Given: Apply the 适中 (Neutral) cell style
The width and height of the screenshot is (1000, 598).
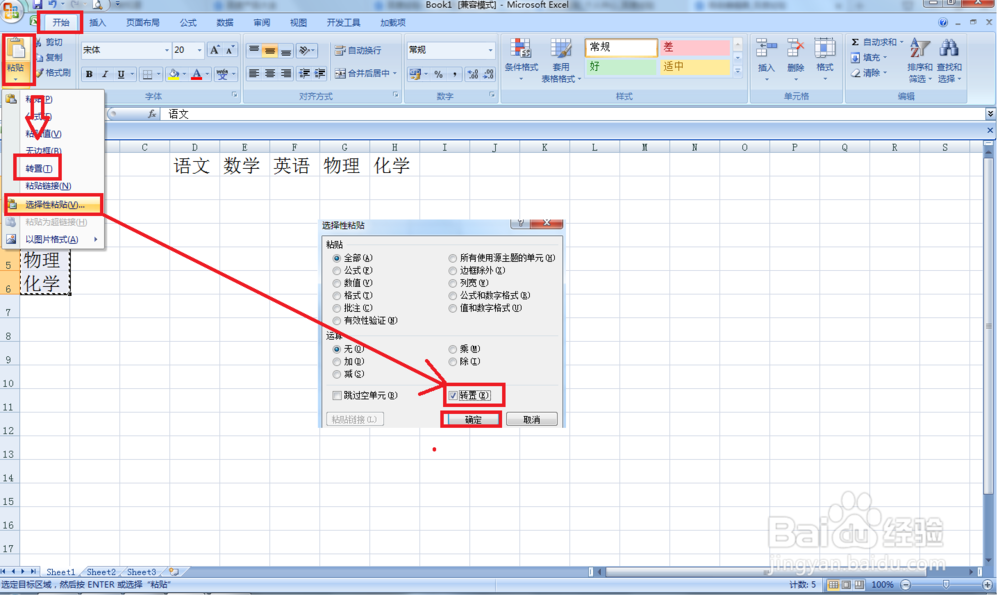Looking at the screenshot, I should click(x=695, y=66).
